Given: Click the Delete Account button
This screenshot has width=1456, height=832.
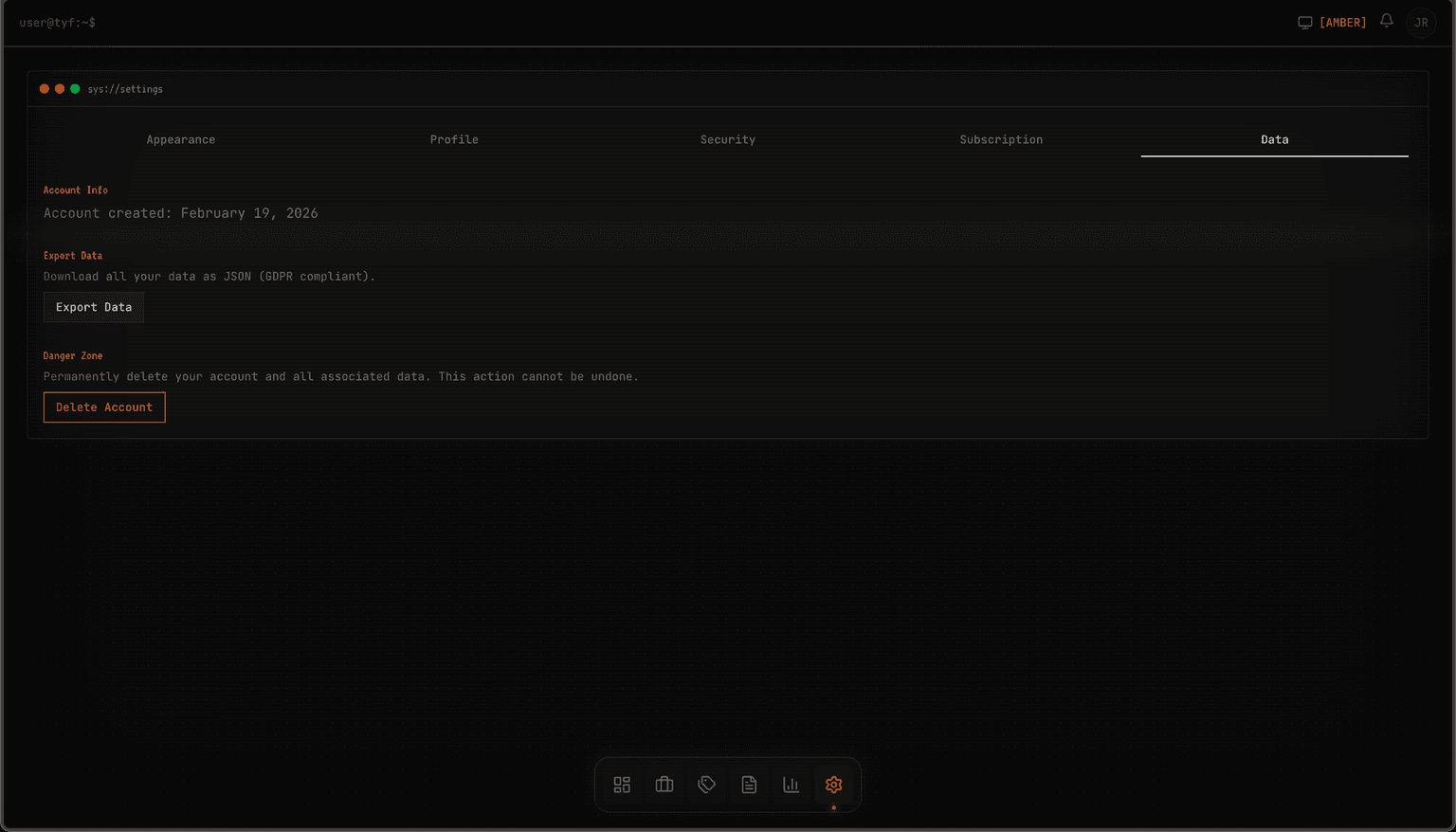Looking at the screenshot, I should click(x=104, y=407).
